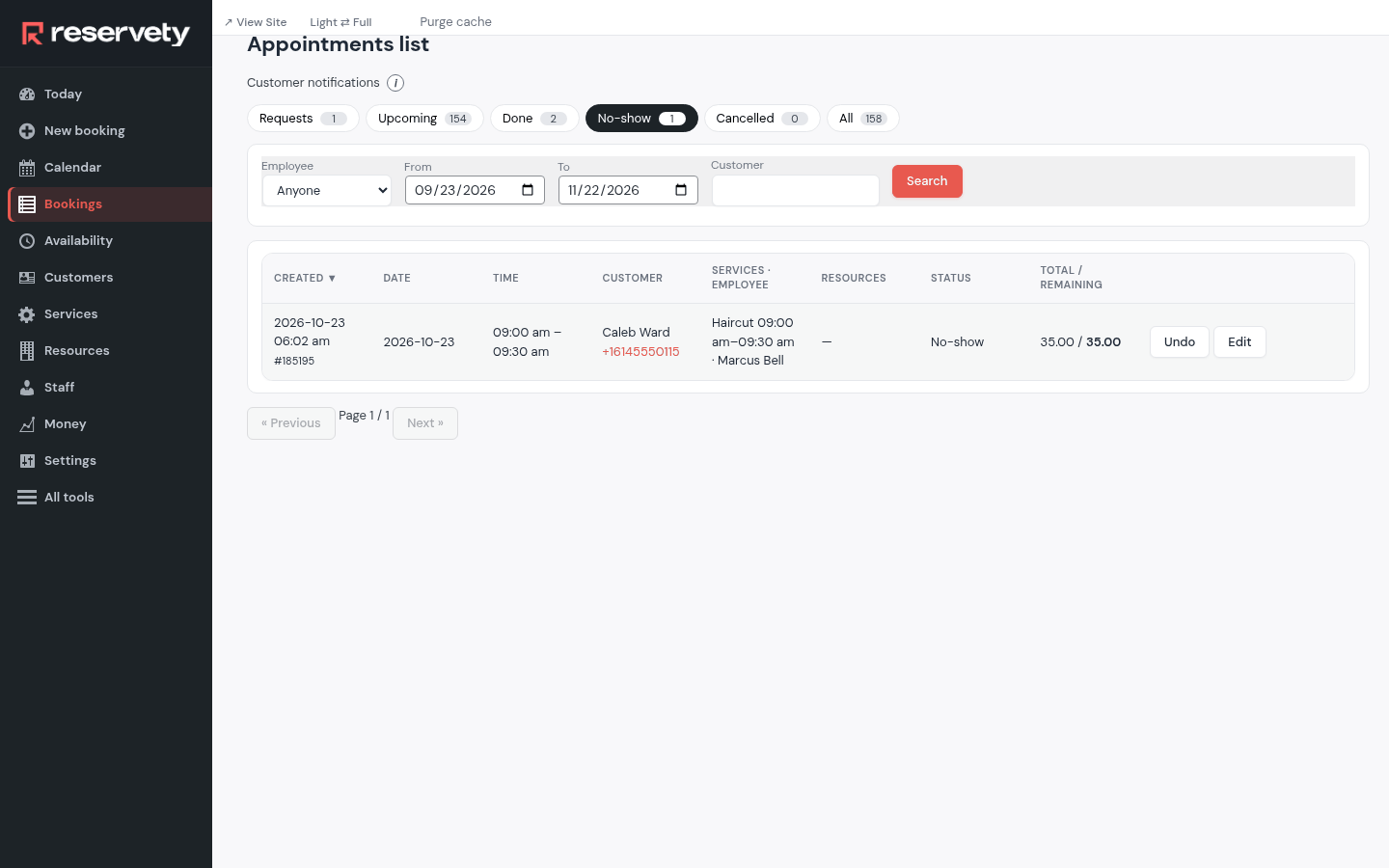This screenshot has height=868, width=1389.
Task: Go to the Next page
Action: [425, 423]
